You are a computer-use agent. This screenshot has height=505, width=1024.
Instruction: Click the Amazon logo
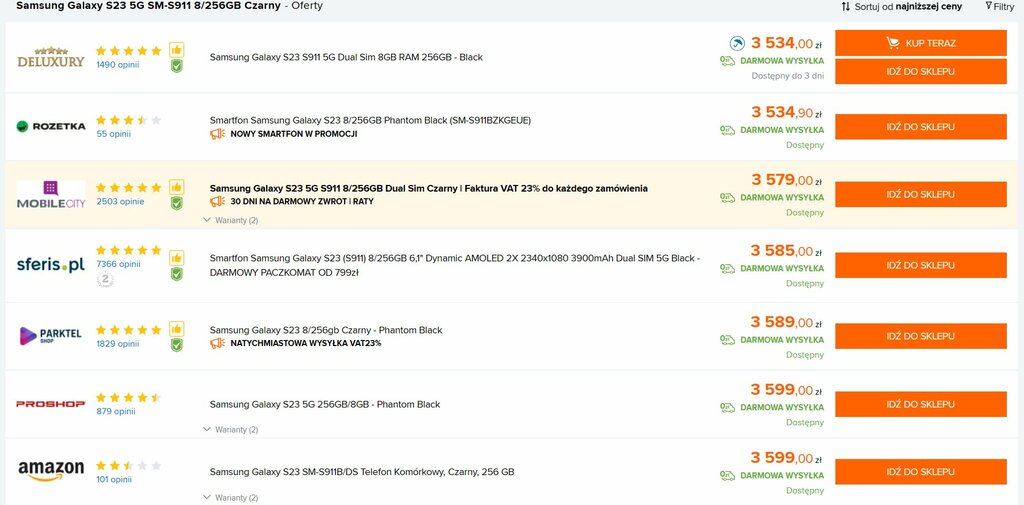51,471
